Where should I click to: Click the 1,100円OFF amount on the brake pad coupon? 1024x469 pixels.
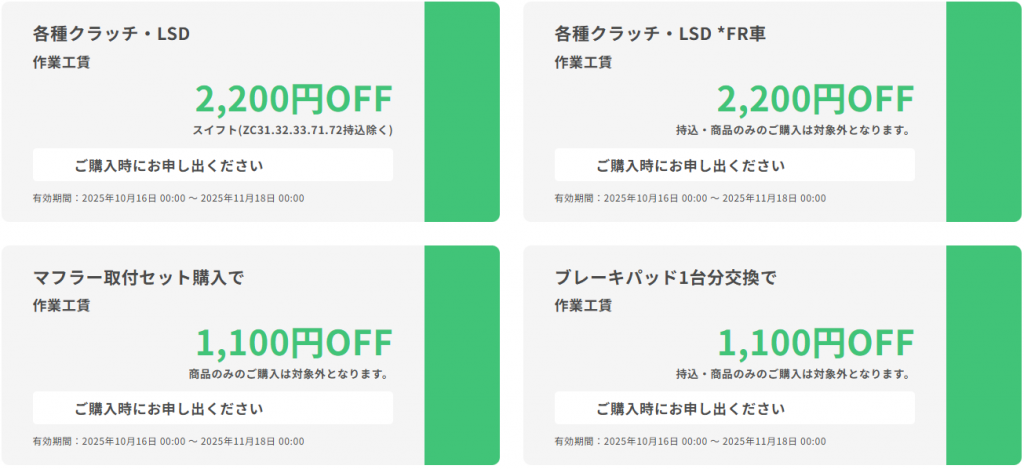[815, 343]
